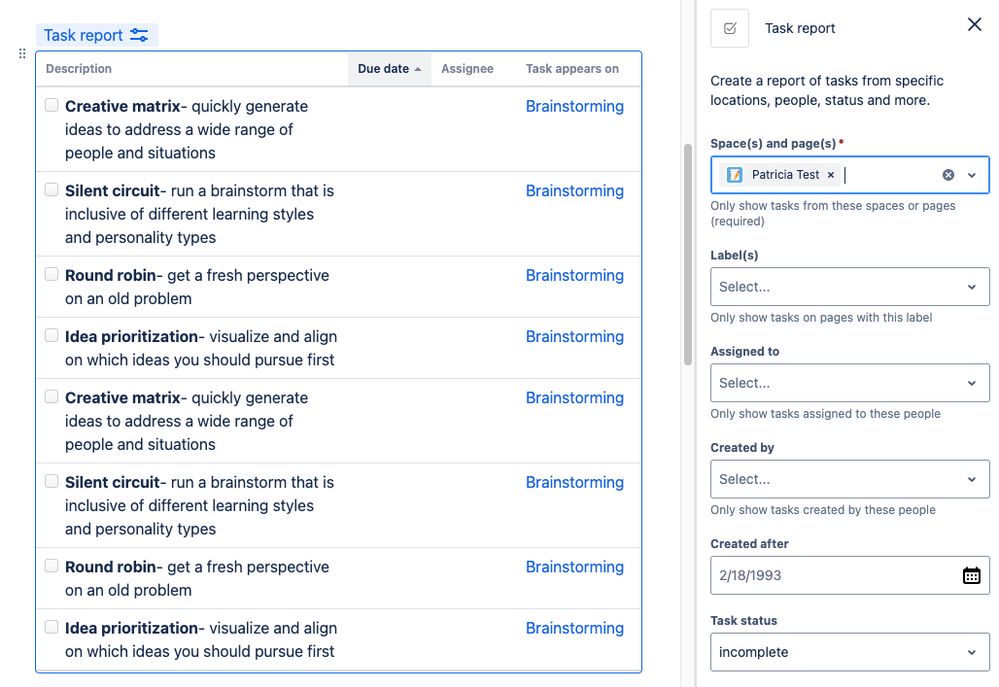Click the Task report filter settings icon

click(139, 35)
